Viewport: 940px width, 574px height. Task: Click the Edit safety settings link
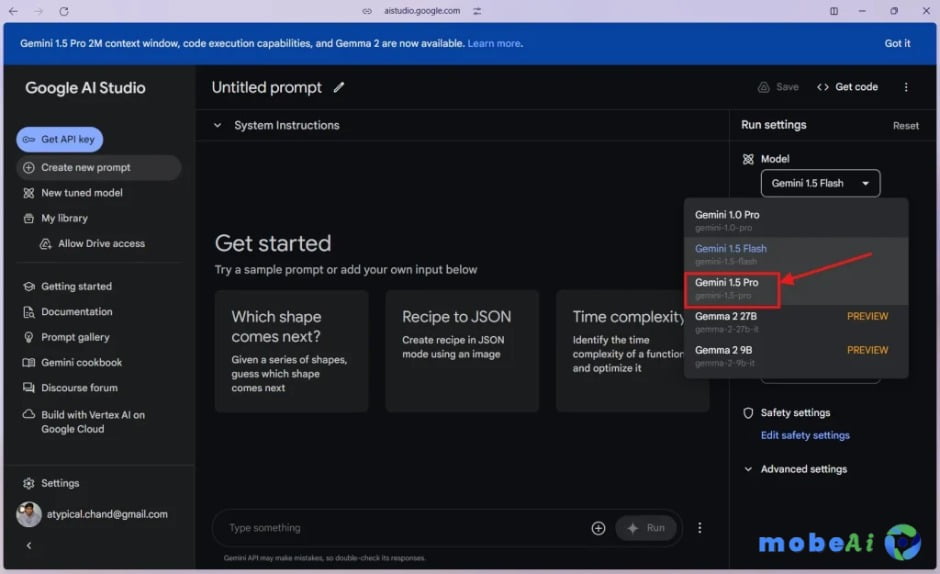[x=805, y=435]
